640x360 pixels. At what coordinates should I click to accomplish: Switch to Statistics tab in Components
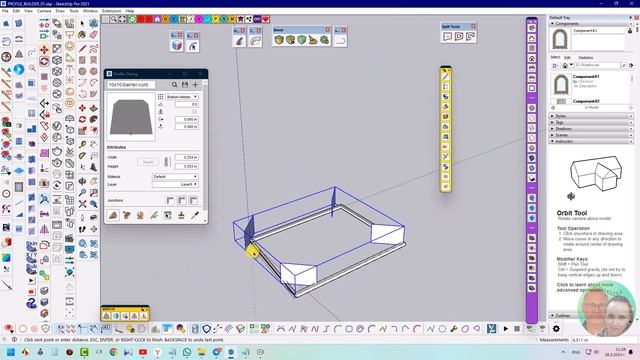pyautogui.click(x=585, y=58)
